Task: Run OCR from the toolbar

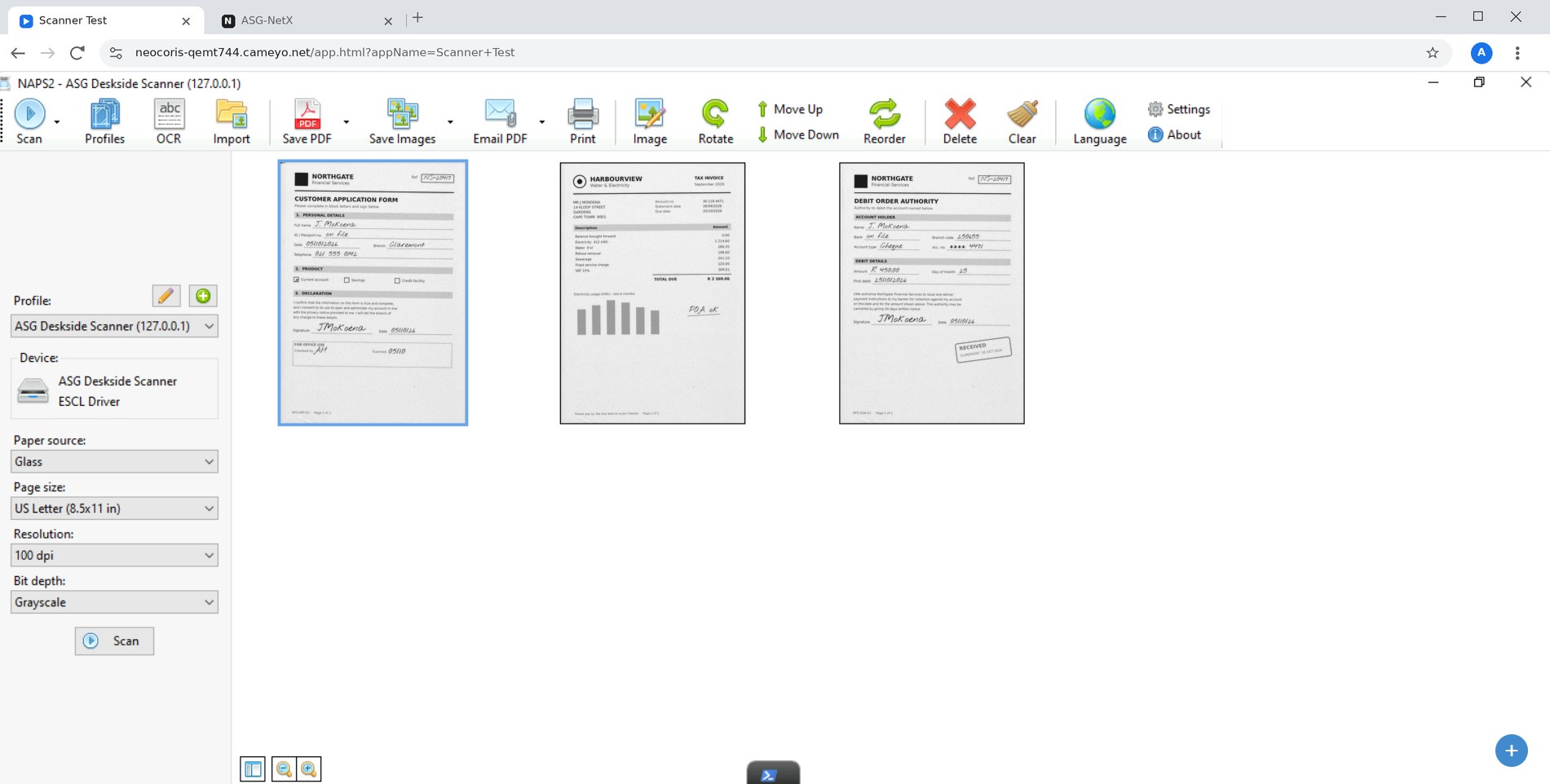Action: (x=169, y=121)
